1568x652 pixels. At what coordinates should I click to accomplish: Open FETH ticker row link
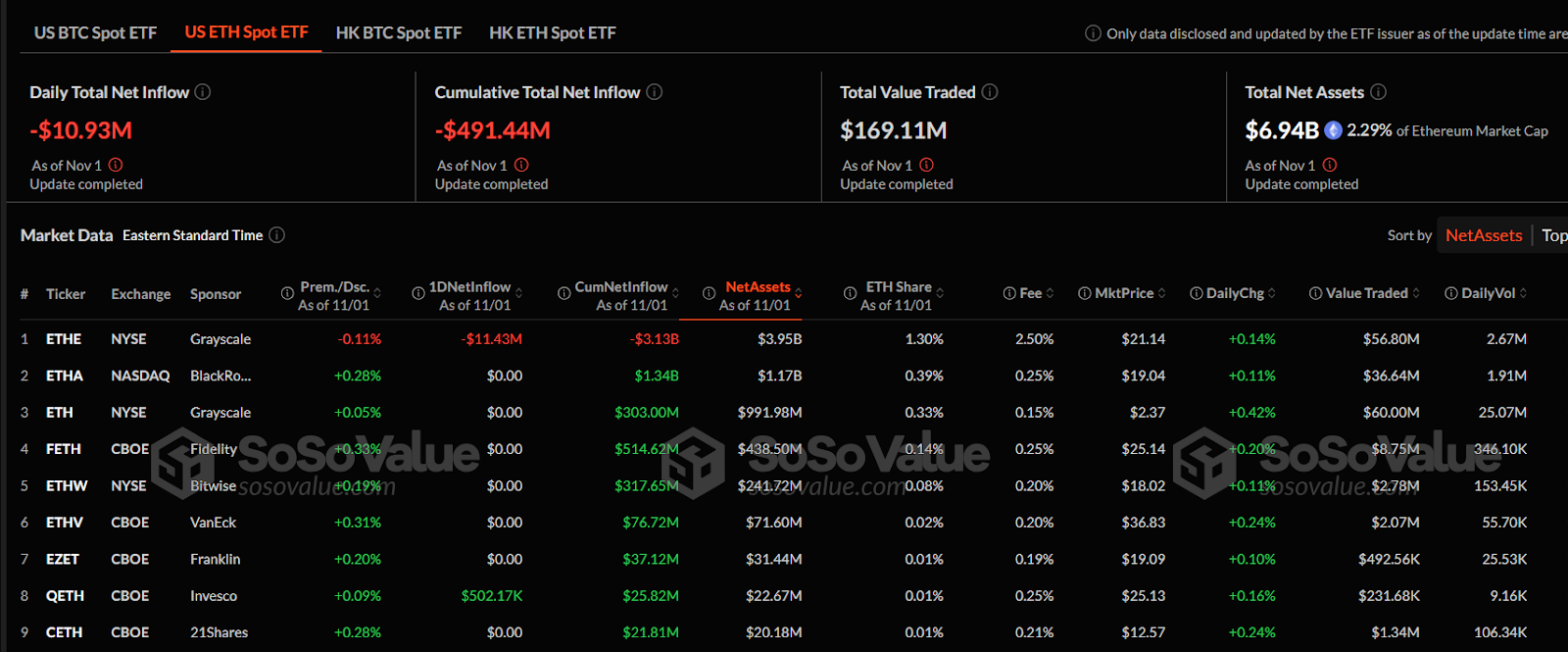[x=64, y=449]
